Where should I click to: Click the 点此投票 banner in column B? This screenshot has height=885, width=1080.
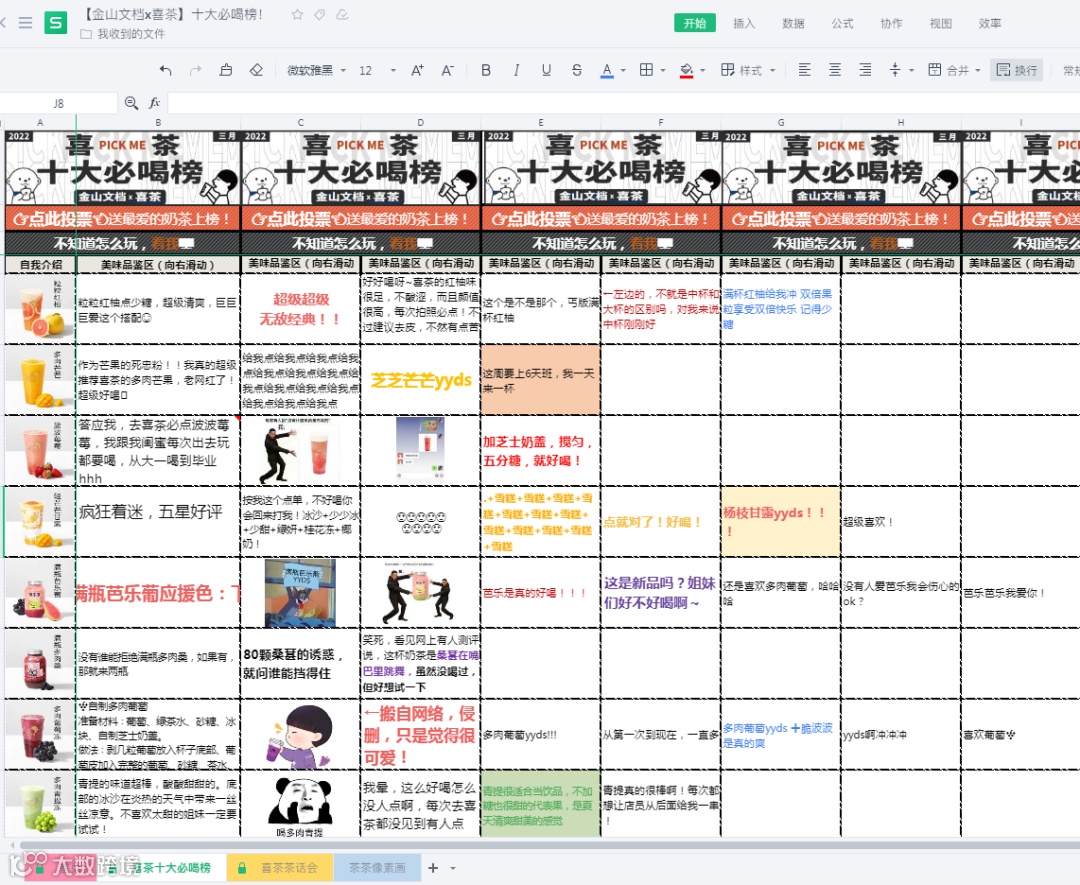[x=123, y=219]
